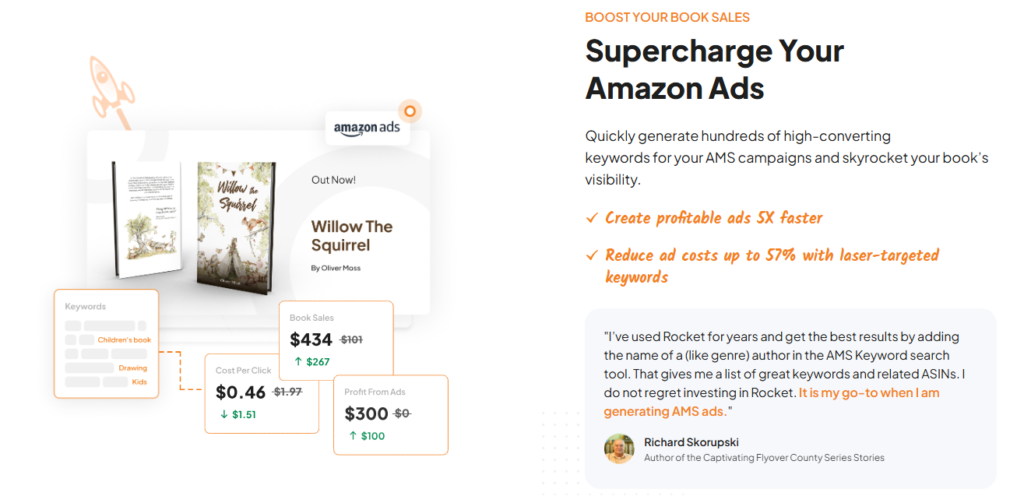Click the amazon ads logo badge
The image size is (1024, 496).
coord(368,128)
